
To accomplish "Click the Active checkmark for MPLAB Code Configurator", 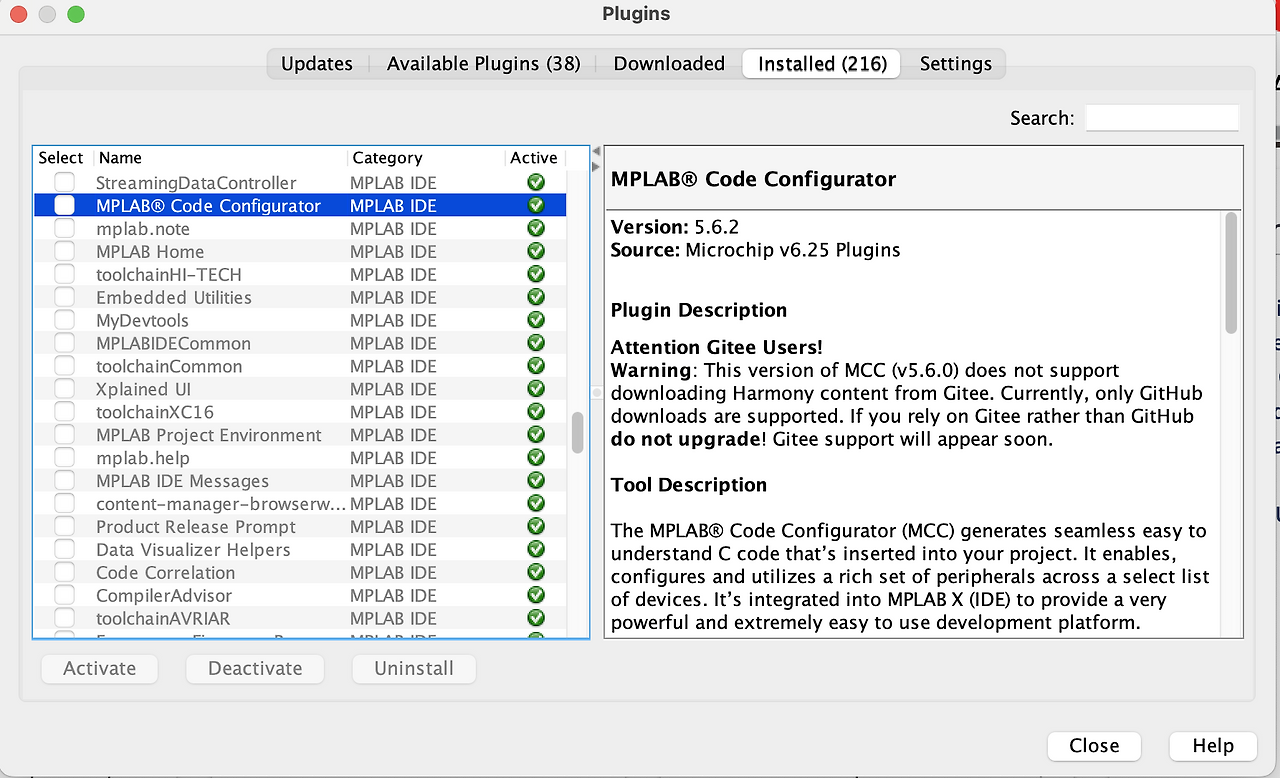I will [x=536, y=205].
